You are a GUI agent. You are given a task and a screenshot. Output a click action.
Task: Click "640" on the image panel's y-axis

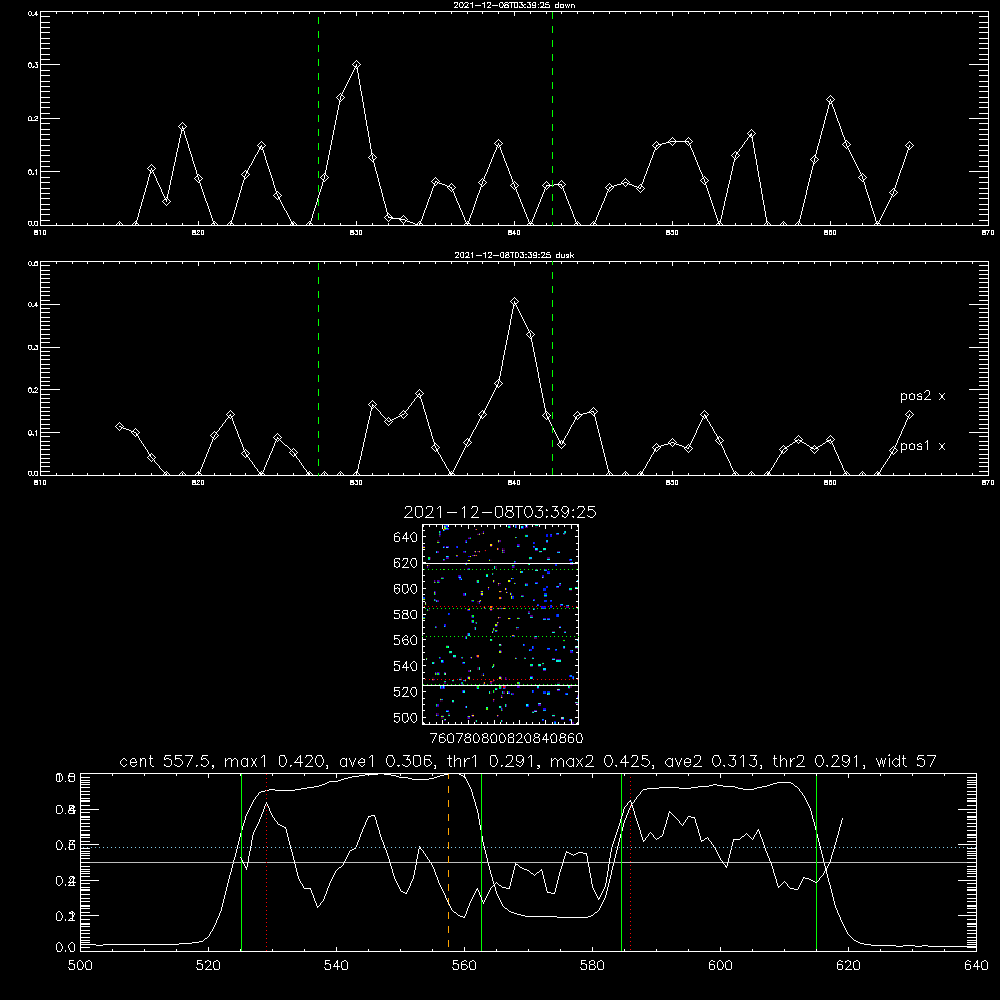coord(405,538)
